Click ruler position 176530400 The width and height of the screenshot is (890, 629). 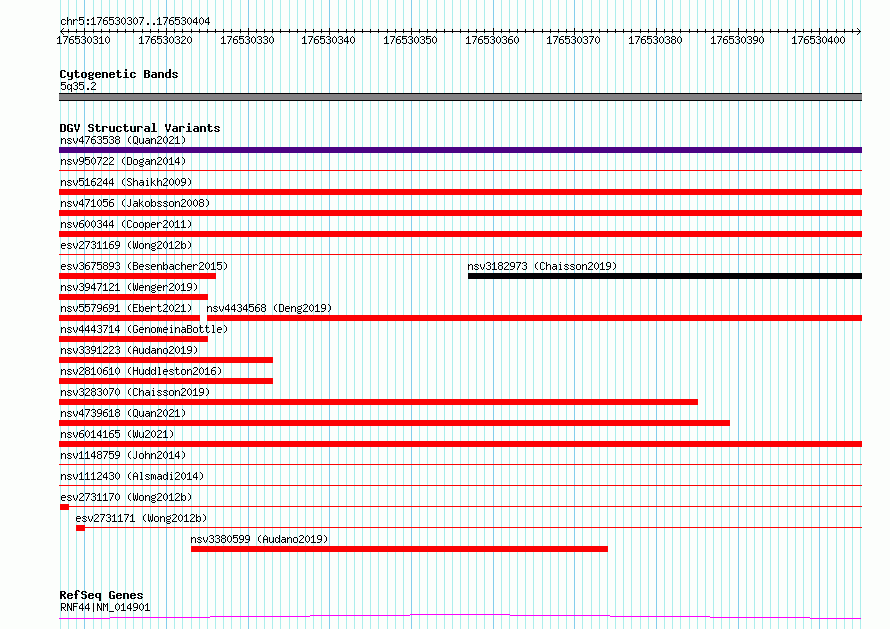(818, 40)
